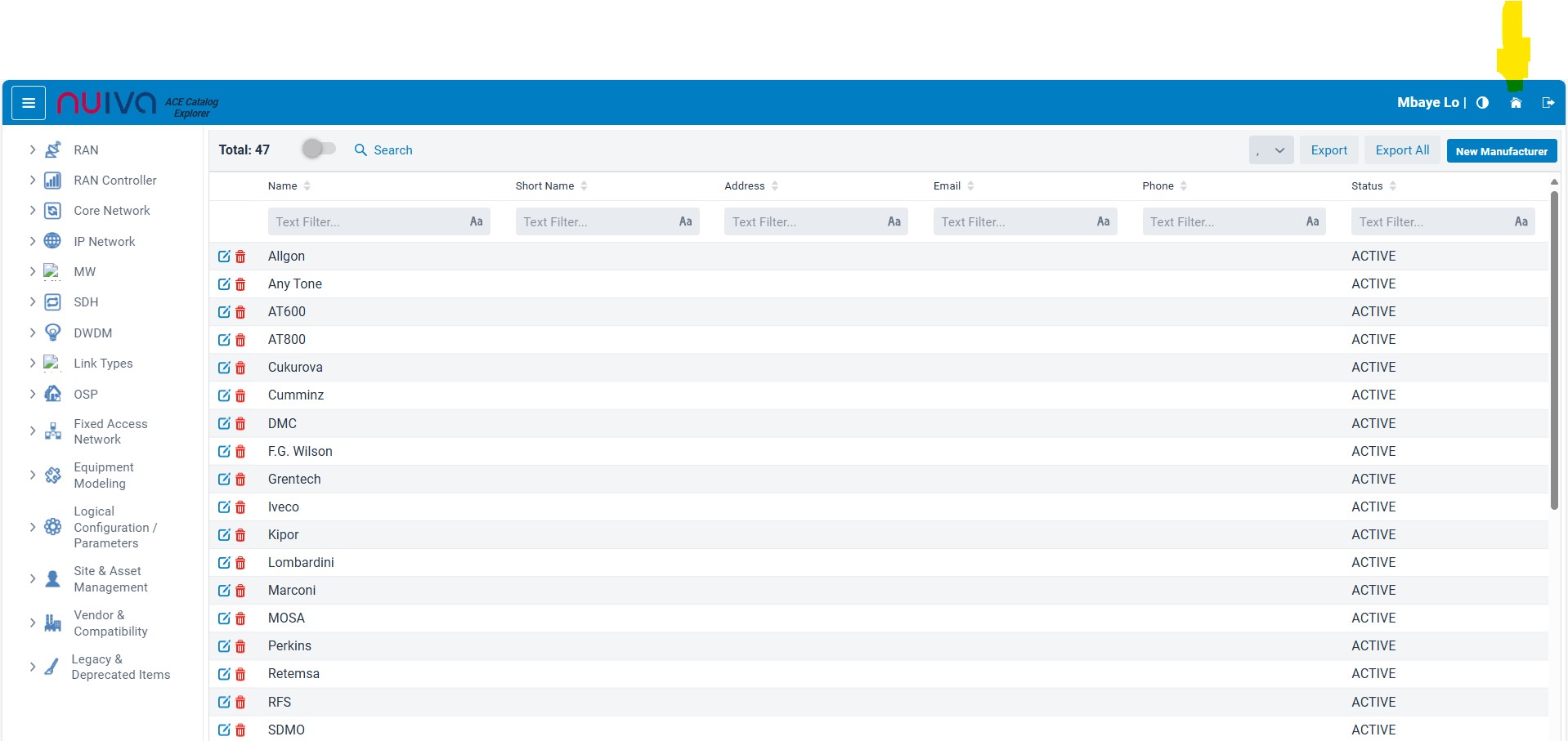Select Site & Asset Management menu item
Screen dimensions: 1568x741
coord(110,579)
